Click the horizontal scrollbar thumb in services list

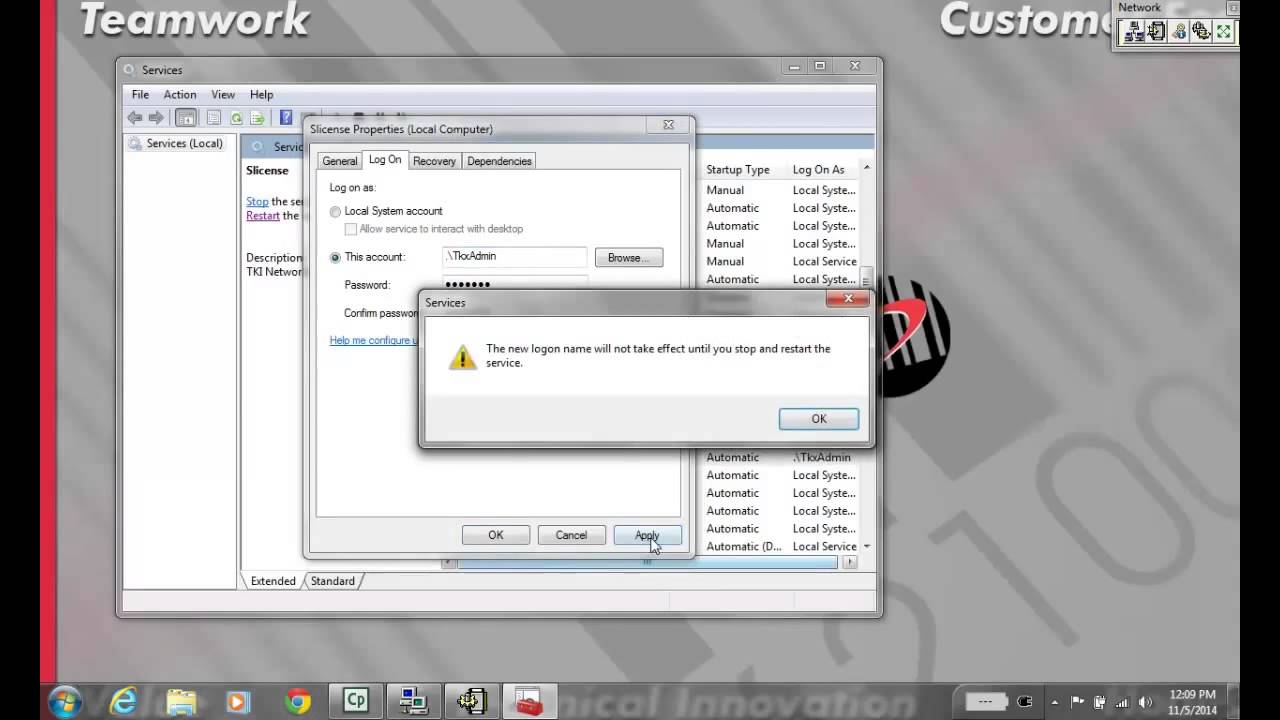tap(647, 562)
